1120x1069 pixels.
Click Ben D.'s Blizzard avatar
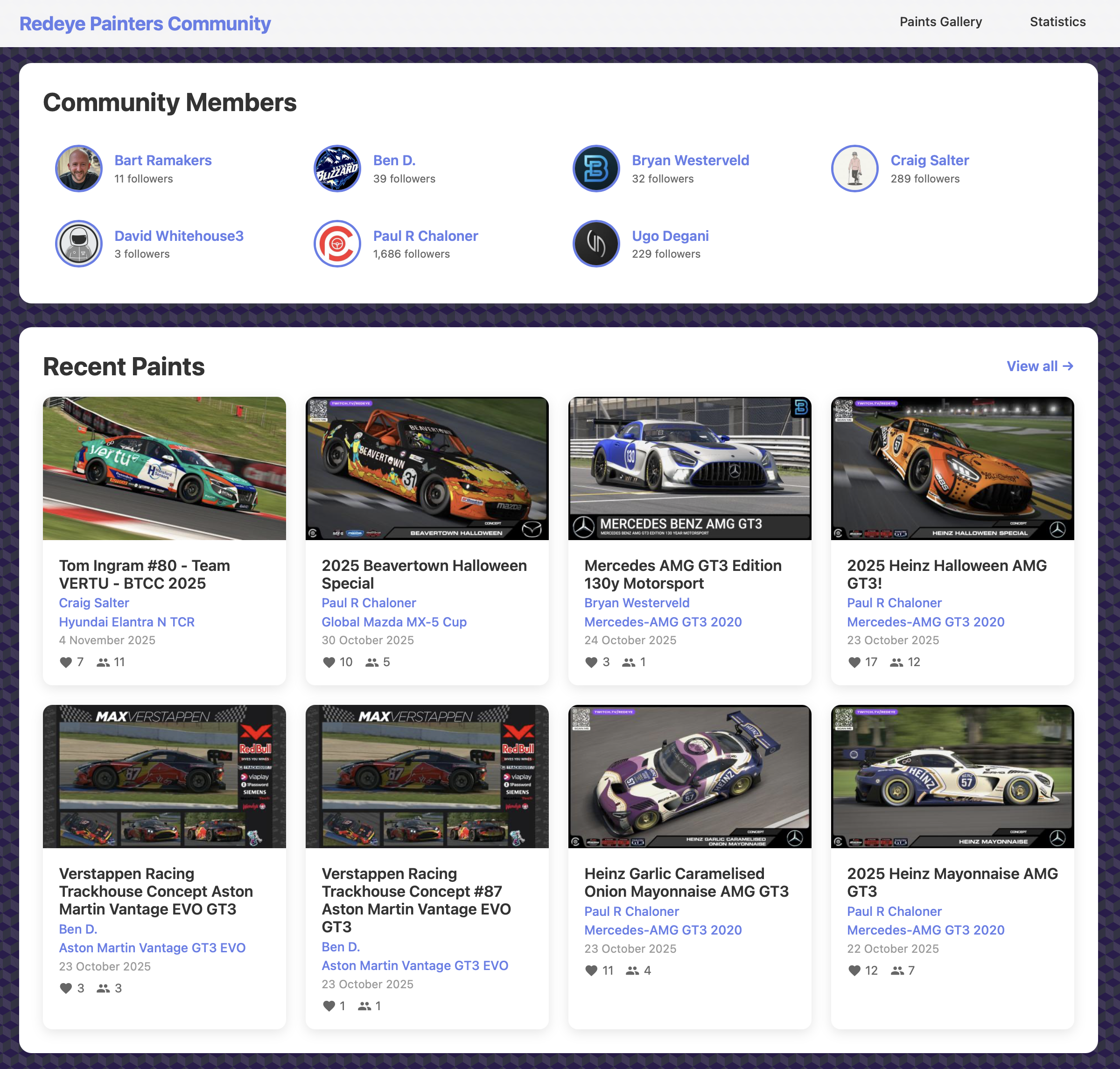click(x=337, y=169)
